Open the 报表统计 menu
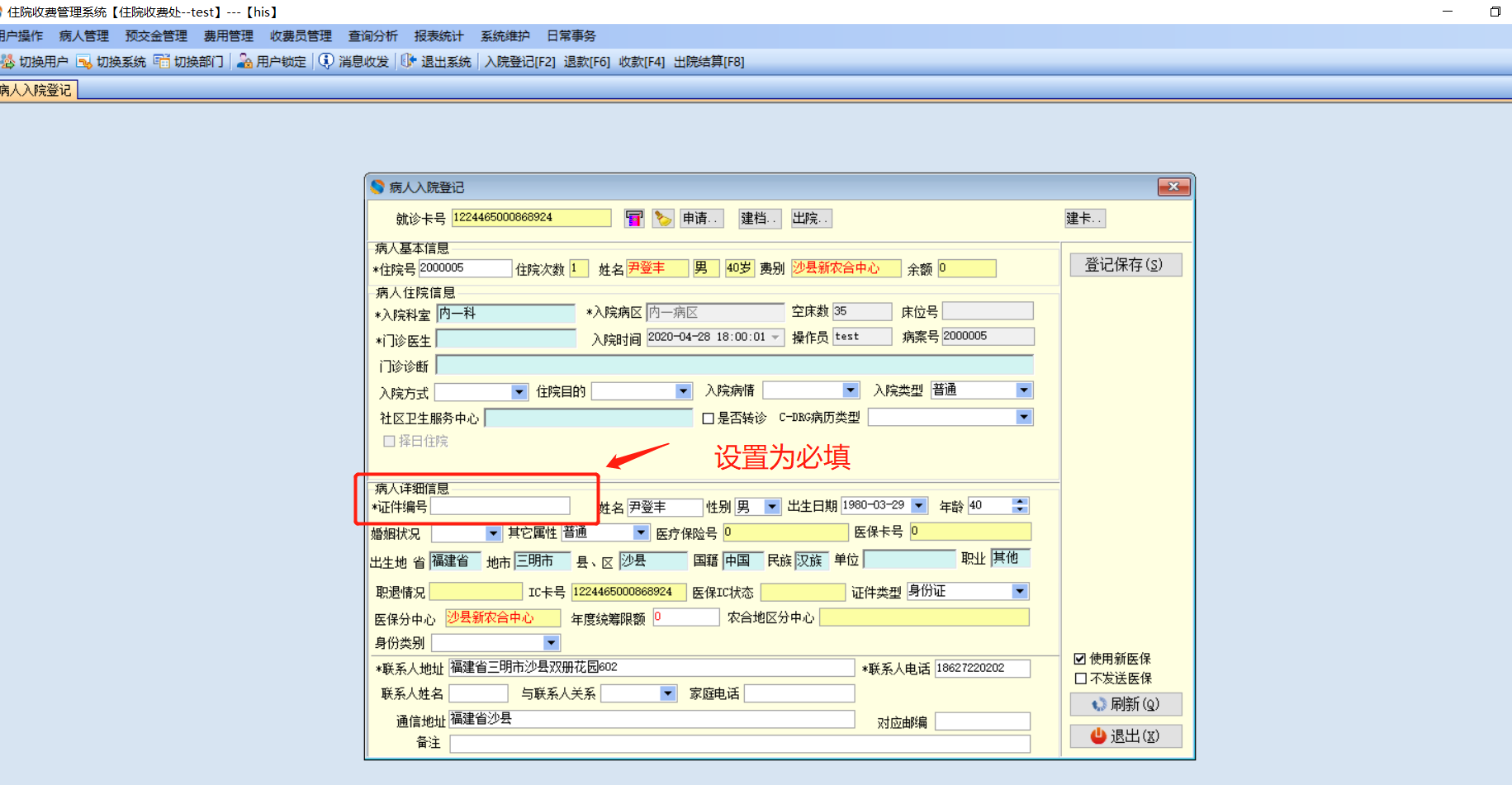 tap(439, 35)
